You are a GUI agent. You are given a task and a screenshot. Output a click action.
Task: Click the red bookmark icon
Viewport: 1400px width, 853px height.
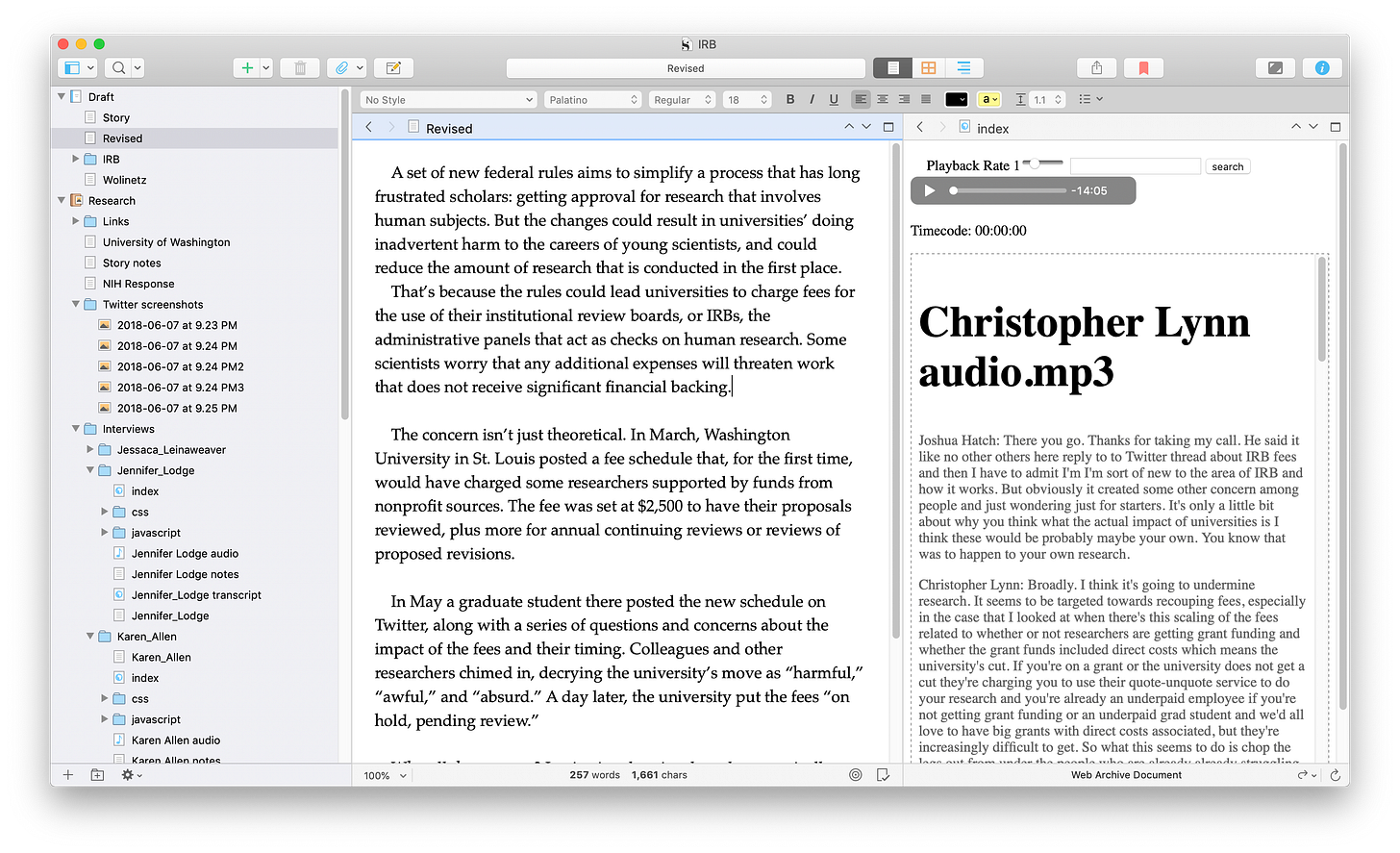pos(1143,68)
